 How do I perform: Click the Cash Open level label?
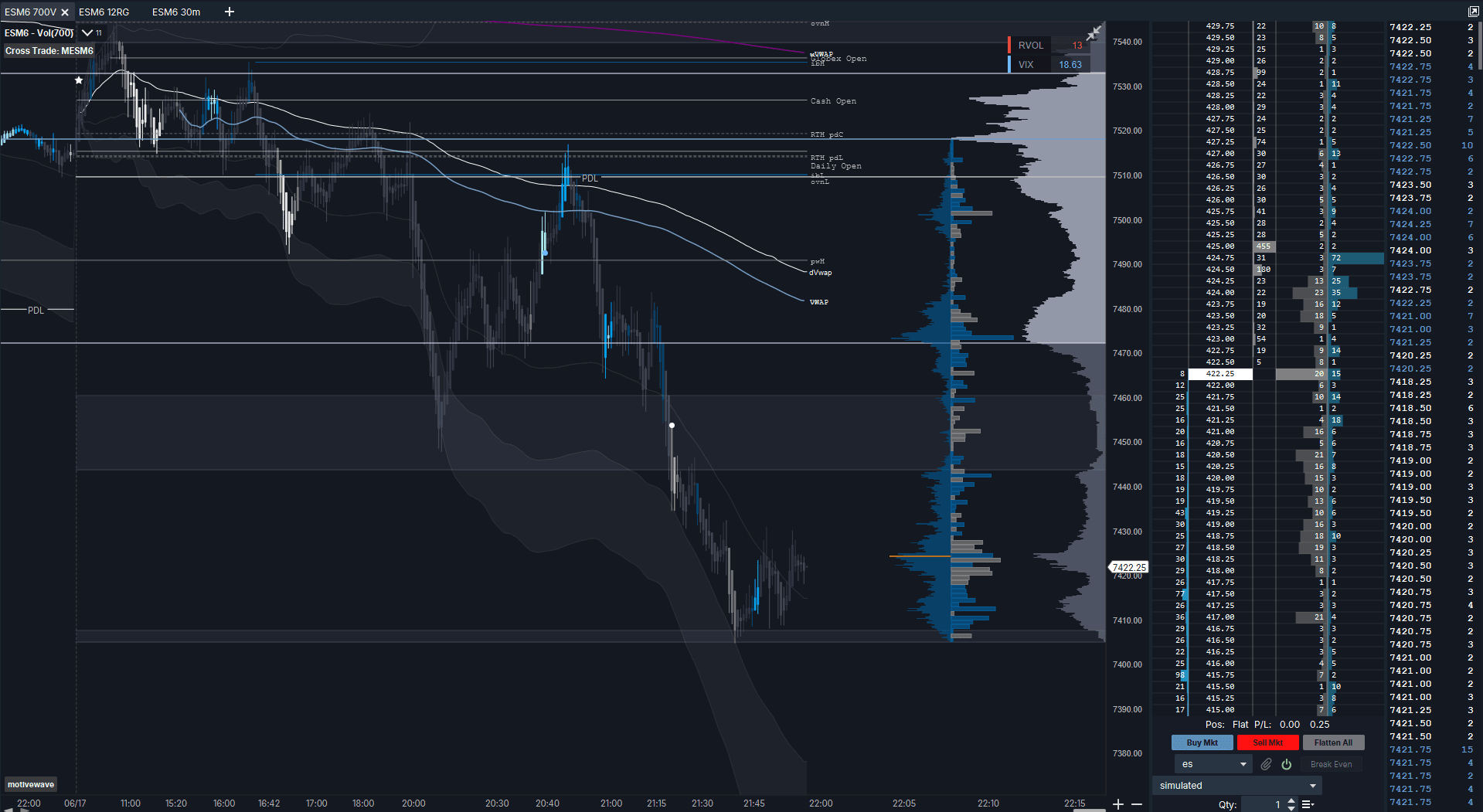coord(833,101)
